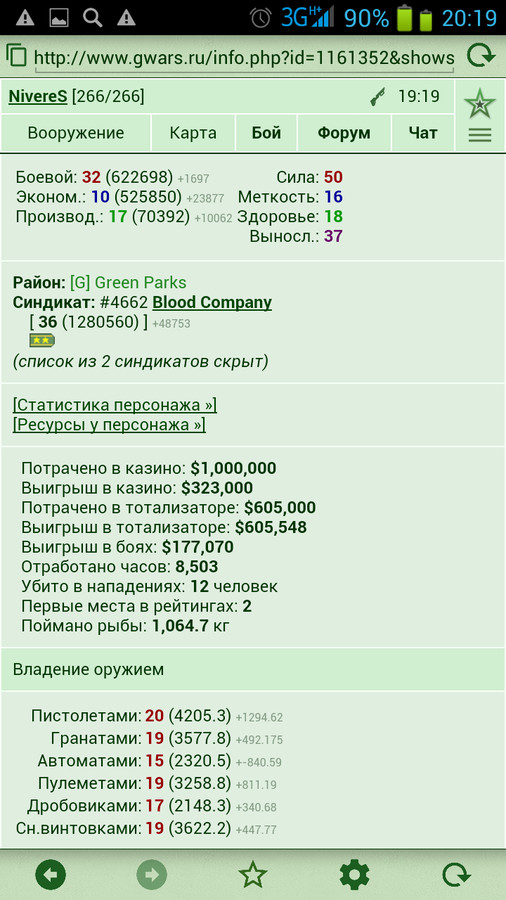
Task: Tap the forward arrow in bottom bar
Action: 152,875
